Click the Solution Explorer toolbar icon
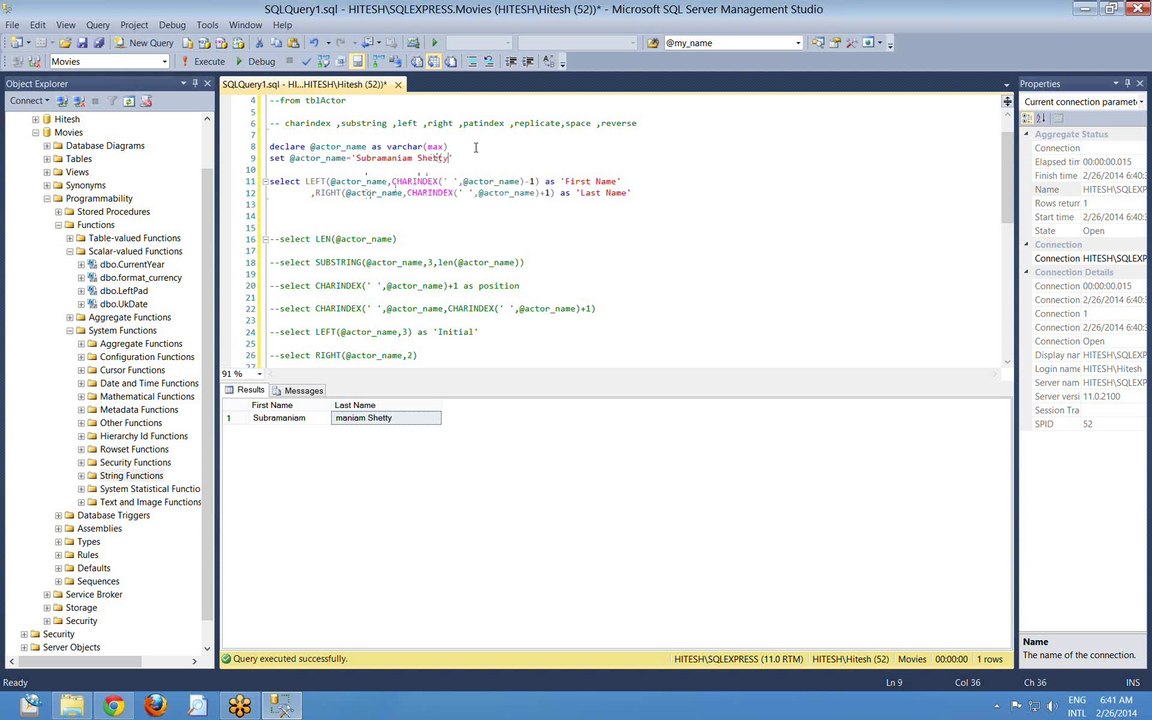1152x720 pixels. [818, 43]
